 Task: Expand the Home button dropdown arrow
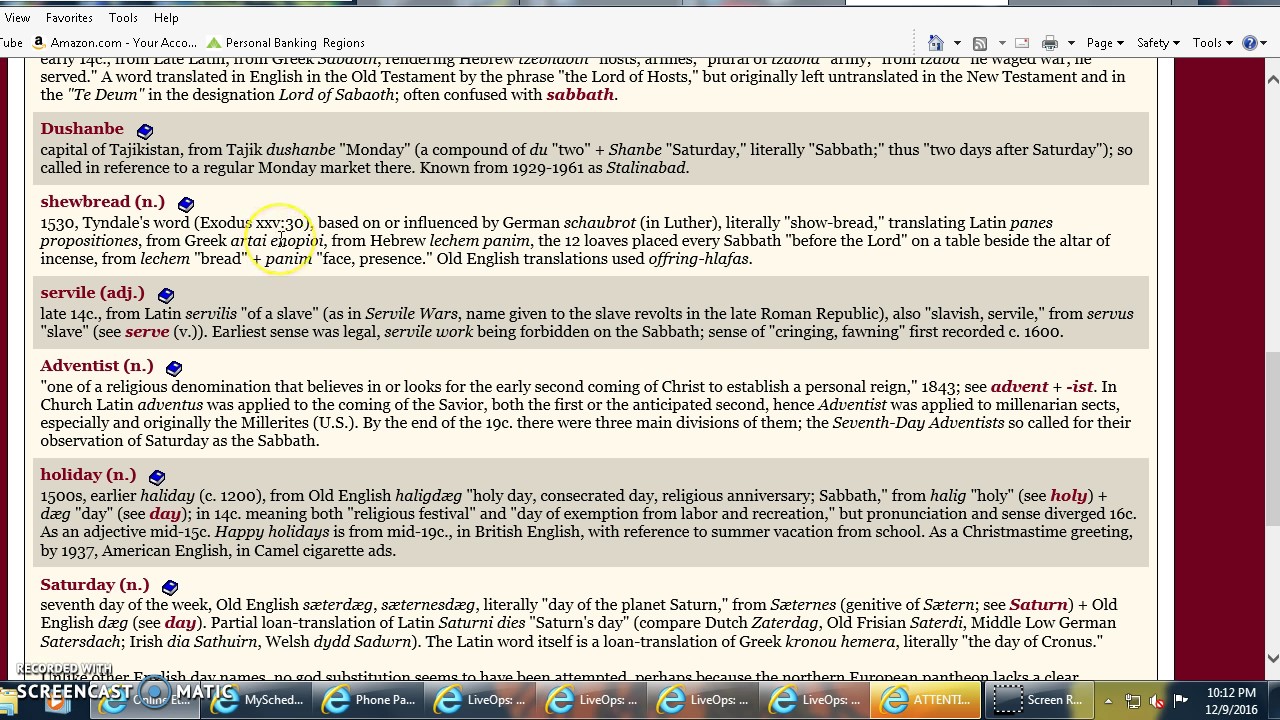pos(957,43)
